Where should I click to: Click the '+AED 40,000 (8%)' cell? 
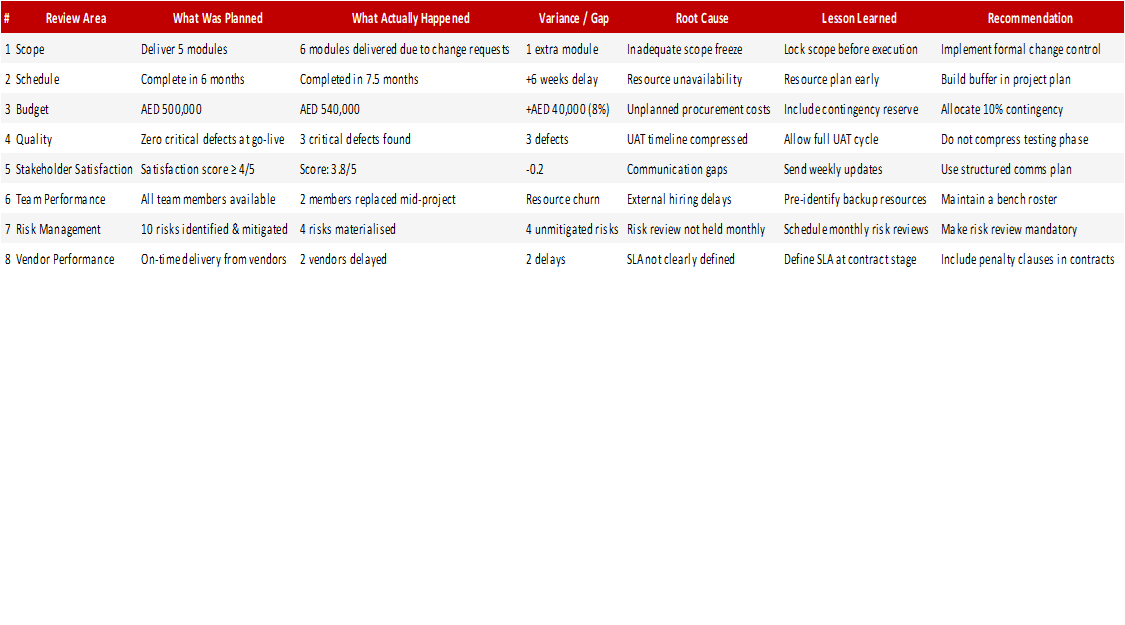click(568, 110)
